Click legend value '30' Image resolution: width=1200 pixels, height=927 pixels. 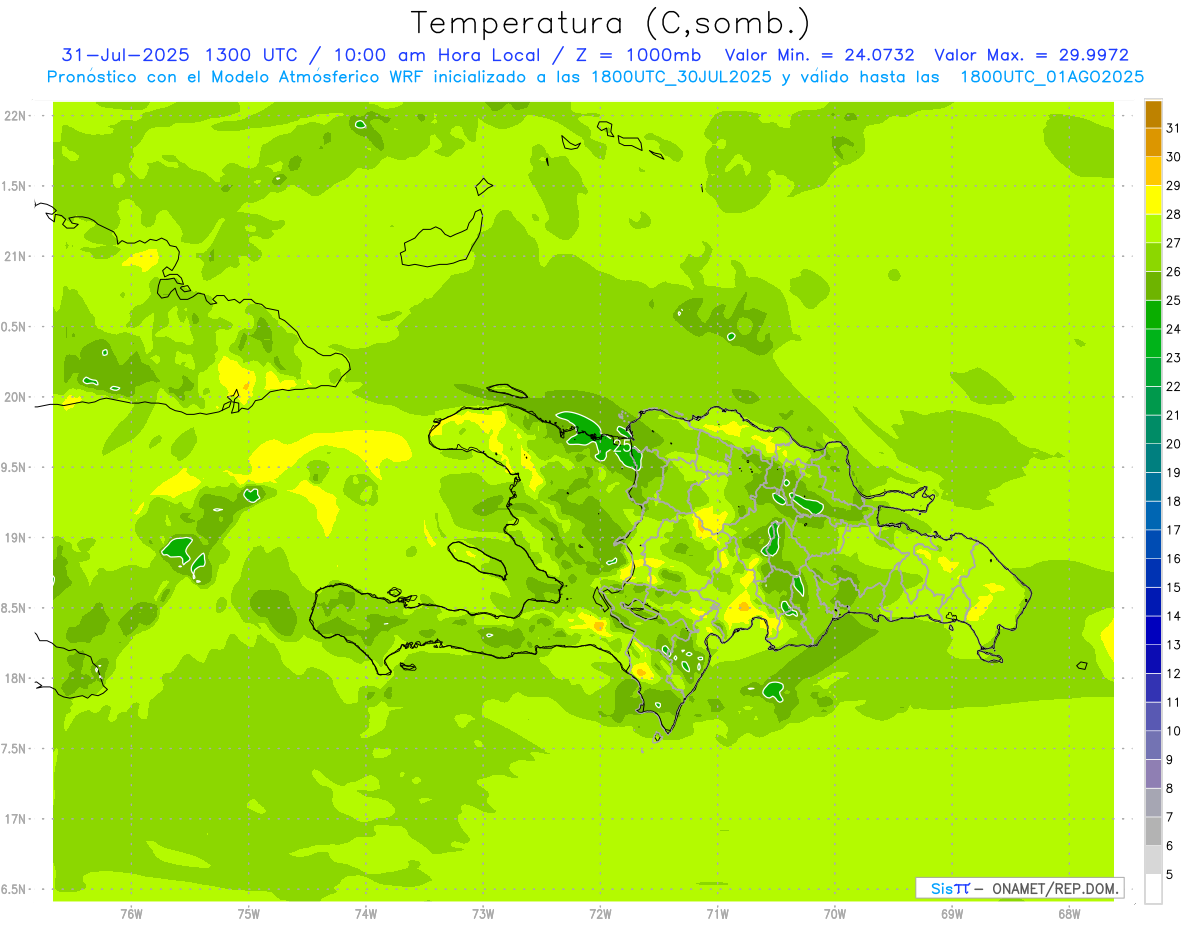(x=1174, y=157)
